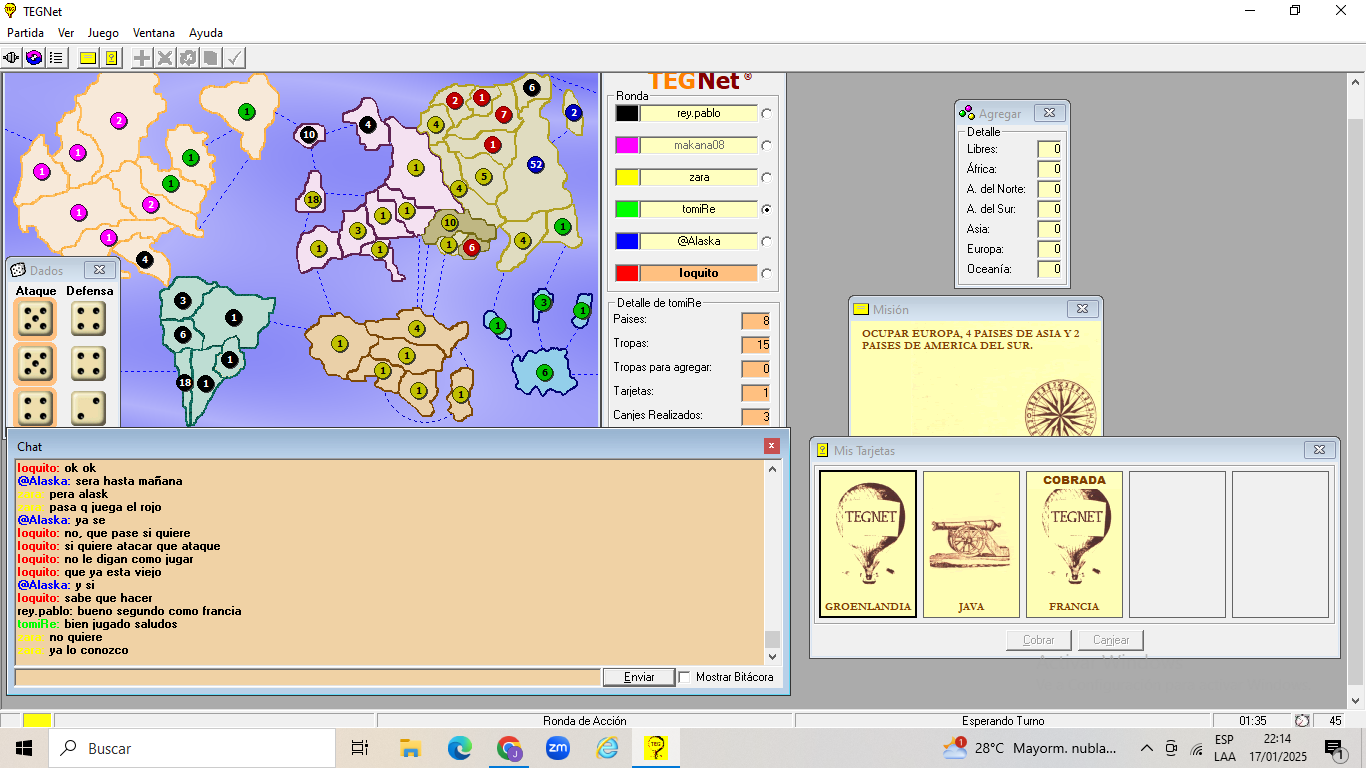Click the grayed regroup gear toolbar icon
Image resolution: width=1366 pixels, height=768 pixels.
tap(188, 58)
